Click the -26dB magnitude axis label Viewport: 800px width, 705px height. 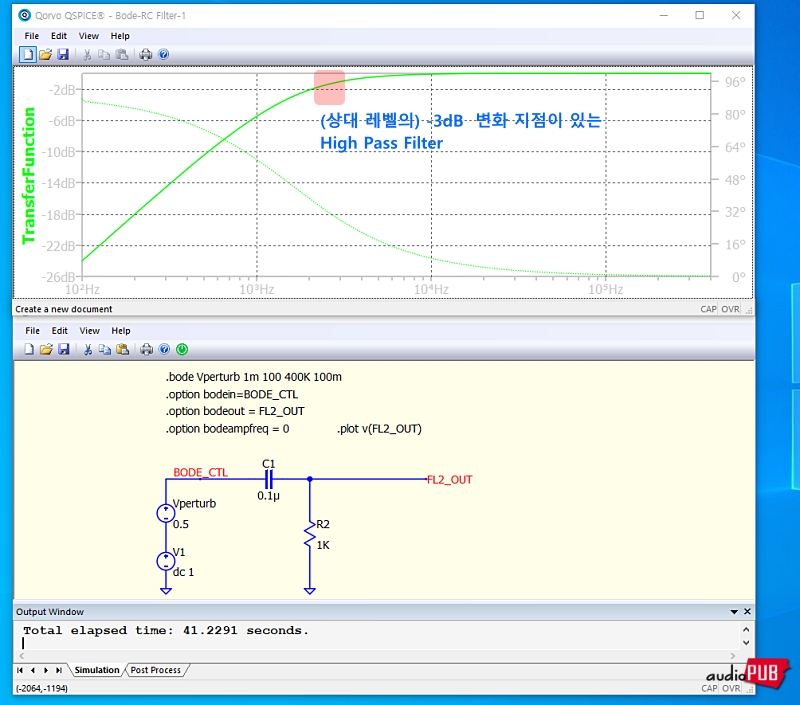58,277
